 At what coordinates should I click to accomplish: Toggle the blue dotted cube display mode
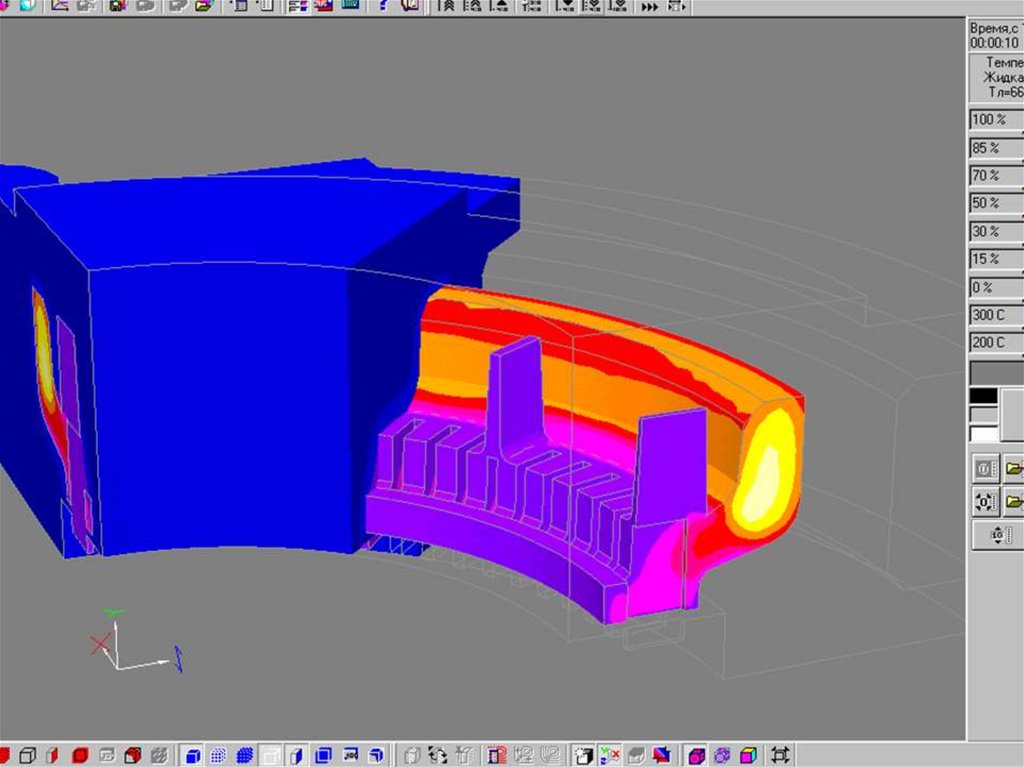point(218,755)
